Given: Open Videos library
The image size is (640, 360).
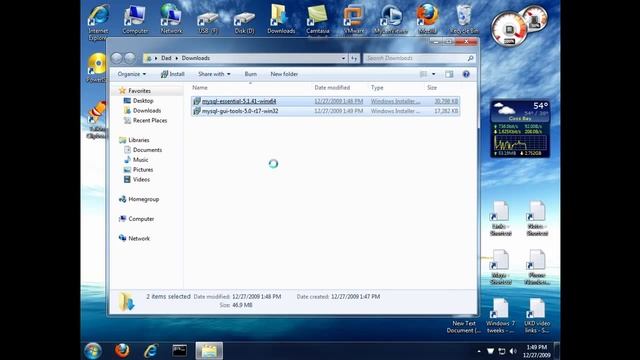Looking at the screenshot, I should [x=141, y=179].
